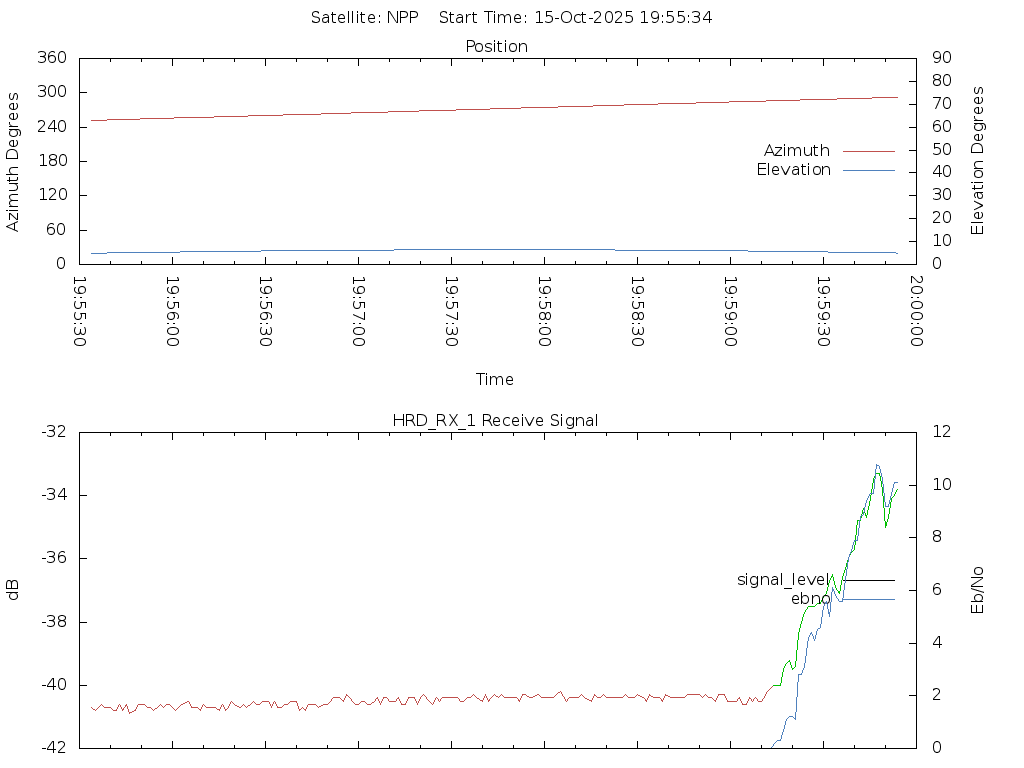Click the 19:58:00 time tick label
This screenshot has width=1024, height=768.
(x=544, y=312)
